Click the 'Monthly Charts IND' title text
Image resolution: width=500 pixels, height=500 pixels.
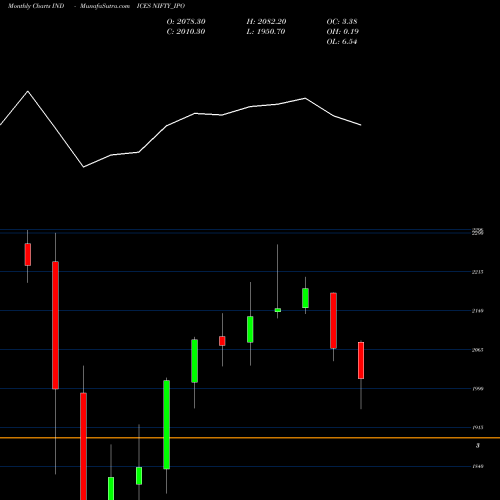[x=36, y=6]
